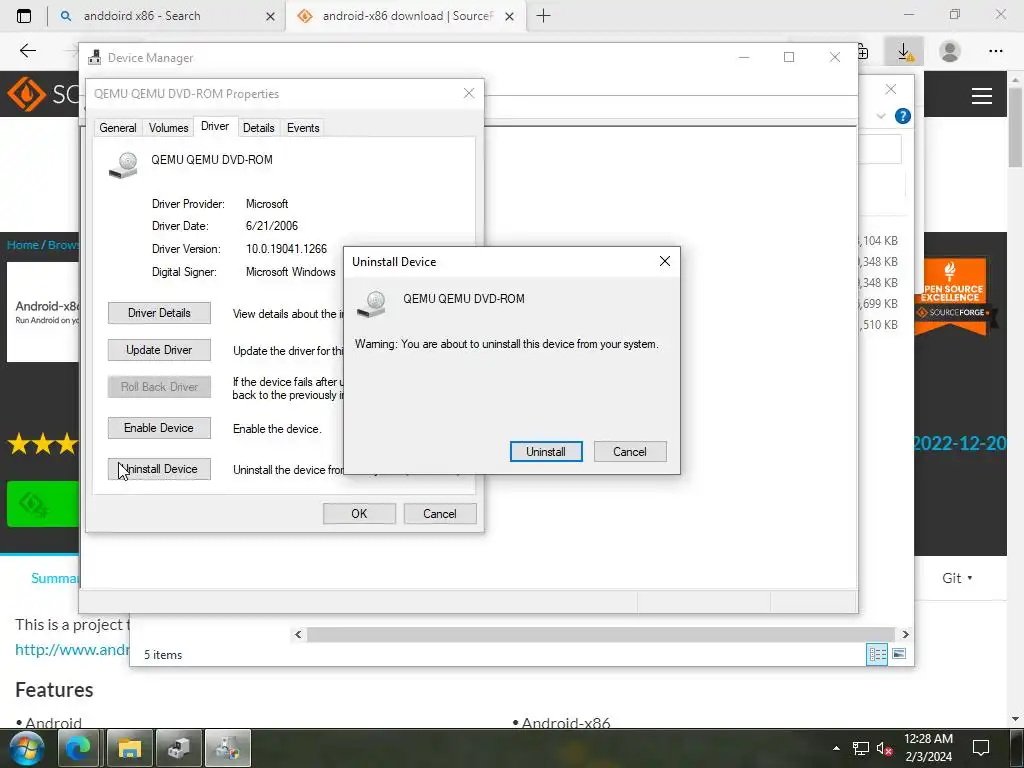Maximize the Device Manager window

789,57
